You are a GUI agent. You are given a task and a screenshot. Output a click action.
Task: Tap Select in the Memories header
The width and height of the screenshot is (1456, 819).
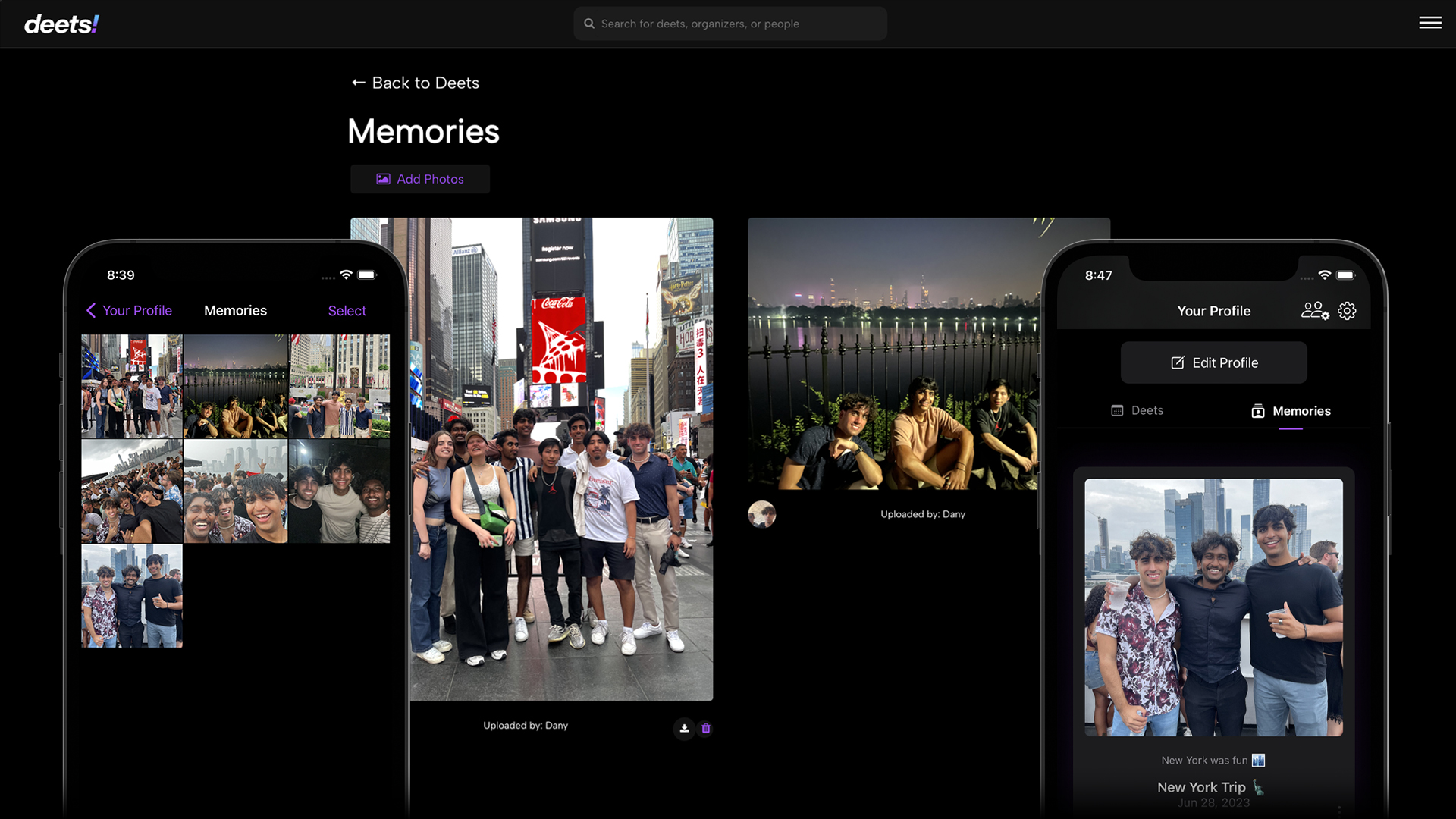coord(347,310)
